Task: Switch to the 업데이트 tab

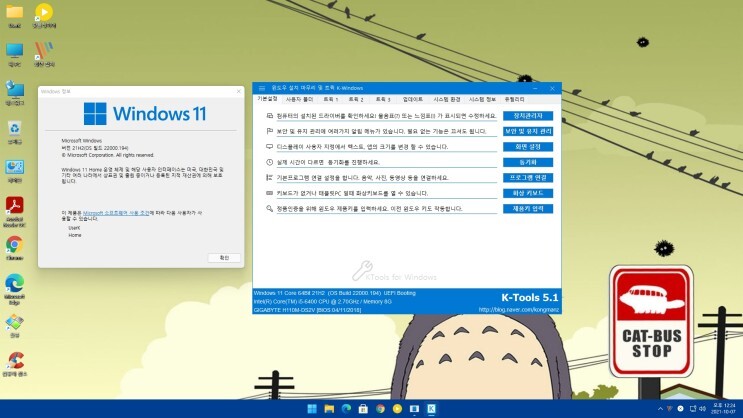Action: pos(413,100)
